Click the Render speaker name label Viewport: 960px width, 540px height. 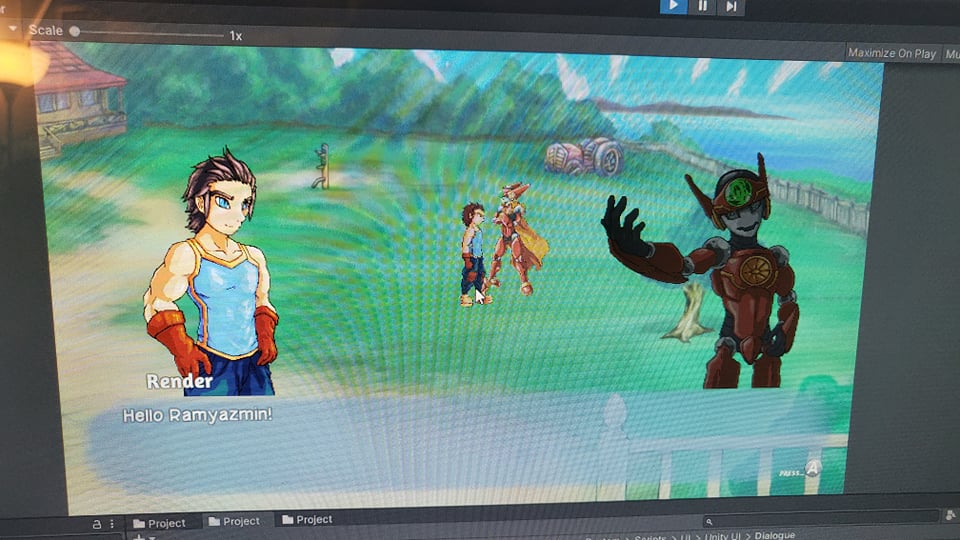(179, 381)
